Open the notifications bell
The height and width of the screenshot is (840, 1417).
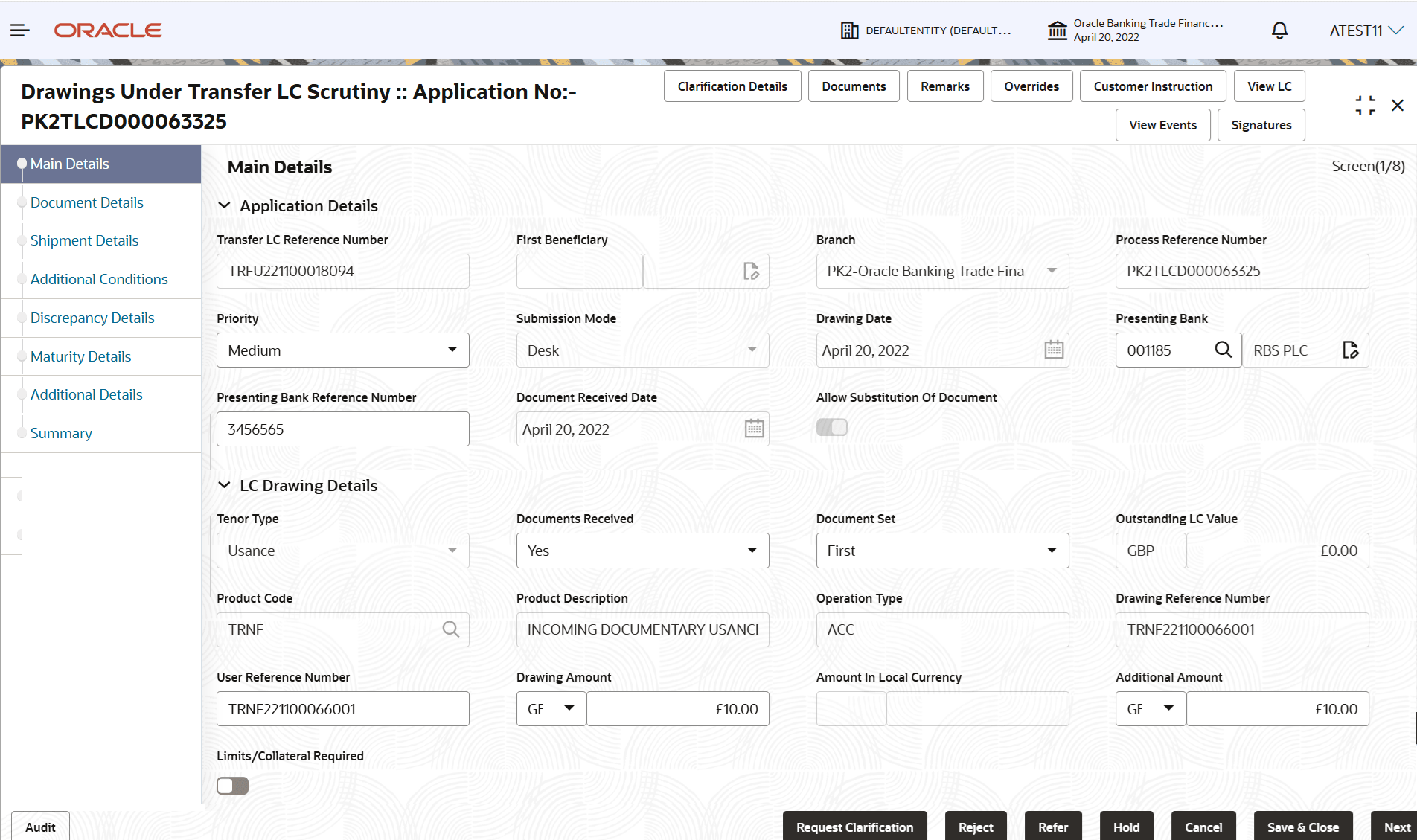(1279, 30)
